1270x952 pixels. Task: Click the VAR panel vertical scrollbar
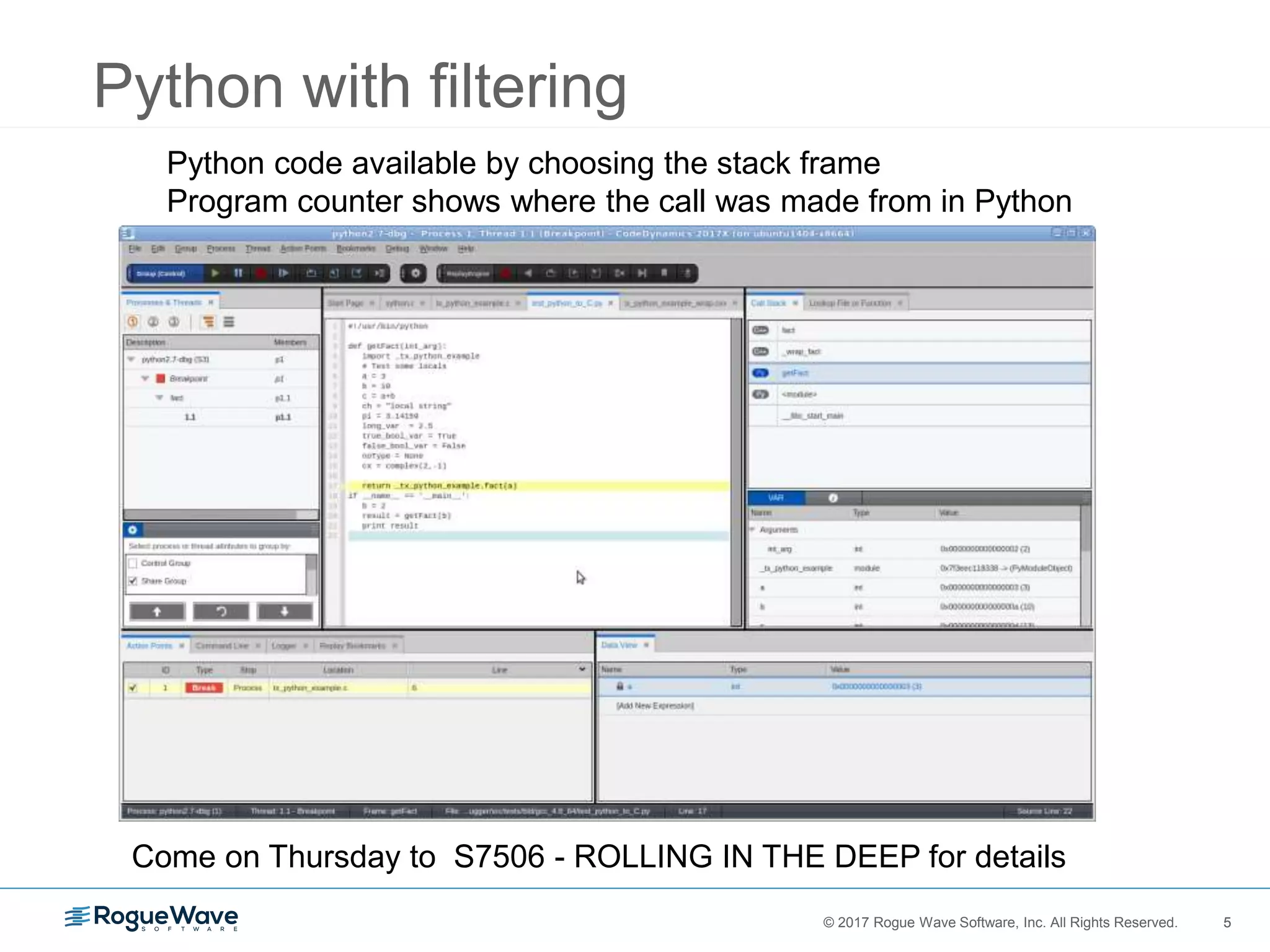(x=1085, y=565)
